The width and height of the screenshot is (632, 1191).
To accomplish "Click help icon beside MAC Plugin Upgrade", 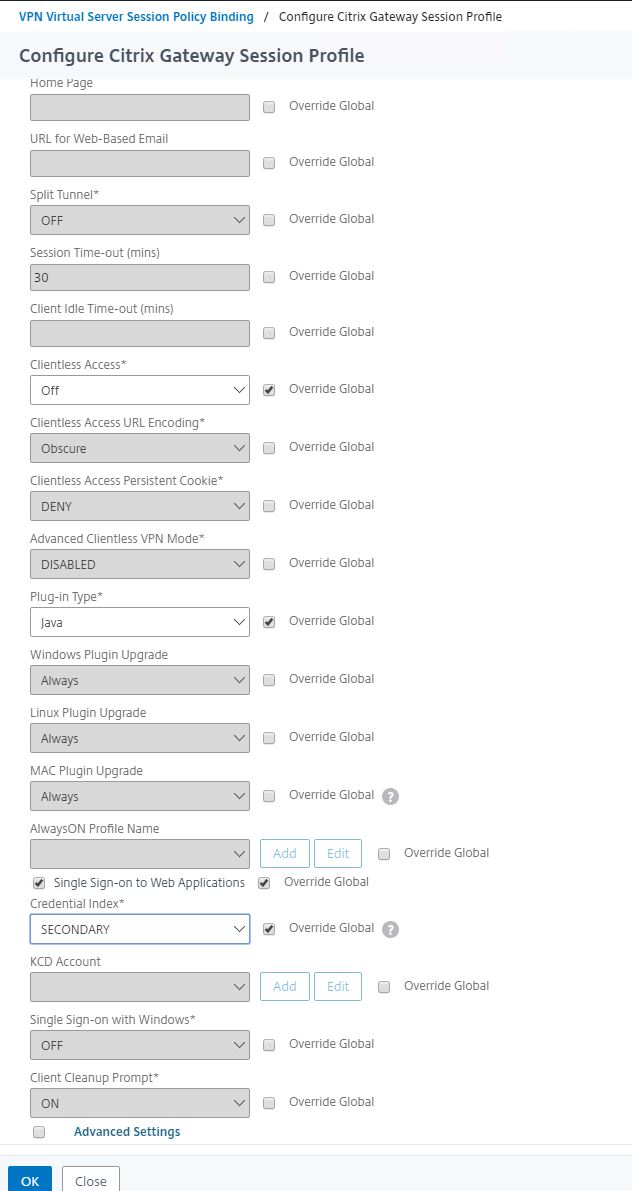I will (390, 796).
